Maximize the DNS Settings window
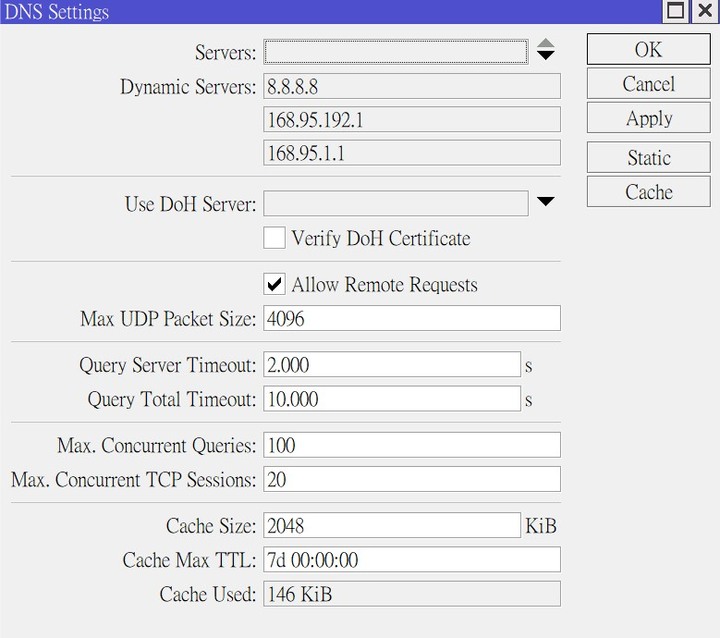This screenshot has width=720, height=638. pyautogui.click(x=675, y=11)
